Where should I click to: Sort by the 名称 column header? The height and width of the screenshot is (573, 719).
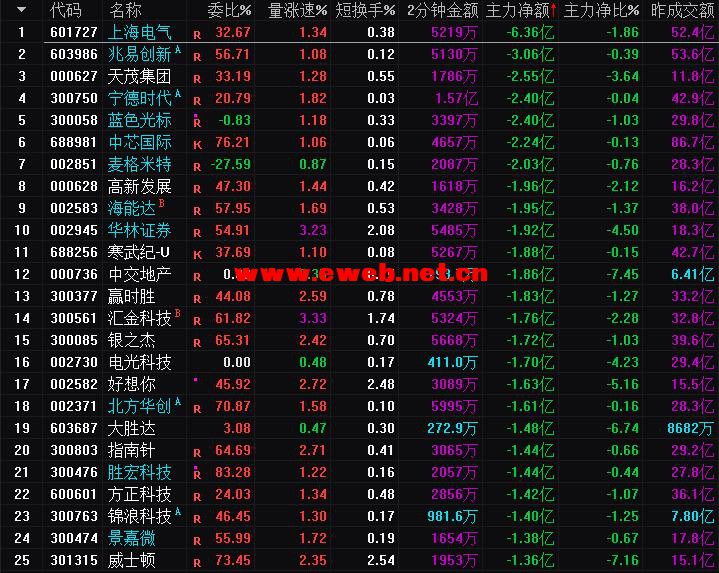click(x=125, y=10)
